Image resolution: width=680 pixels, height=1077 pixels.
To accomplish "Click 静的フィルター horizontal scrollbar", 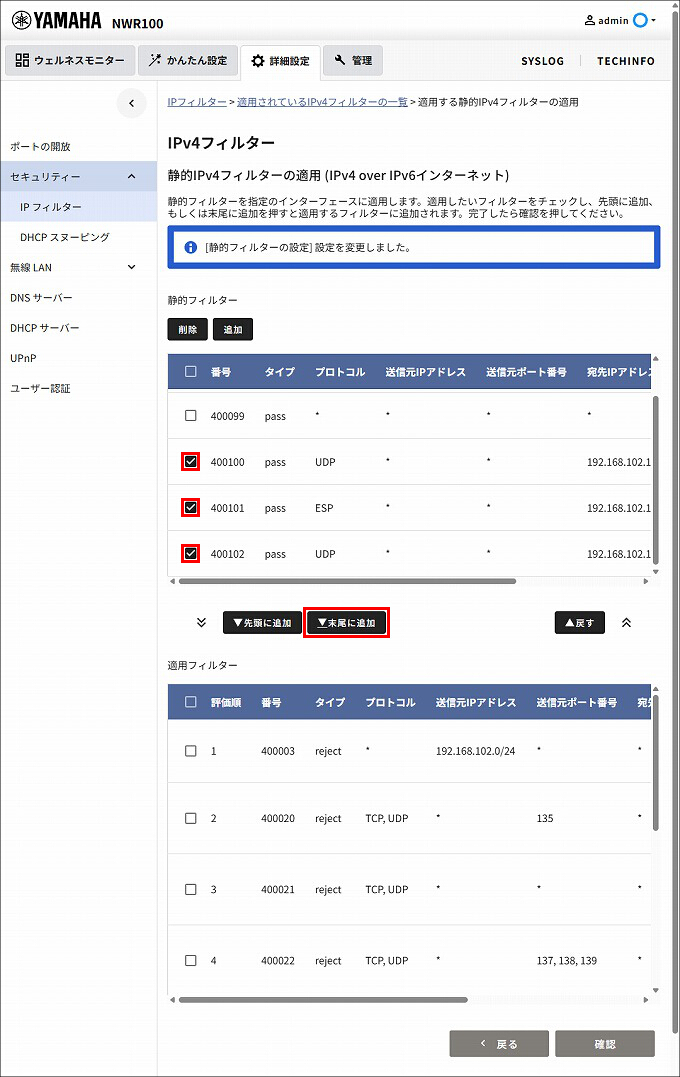I will tap(347, 581).
